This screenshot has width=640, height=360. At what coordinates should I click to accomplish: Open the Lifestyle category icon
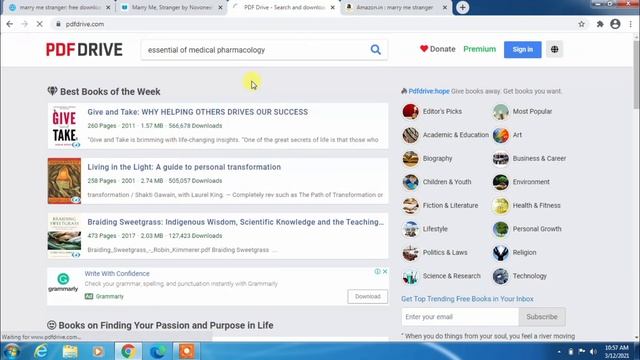(410, 229)
